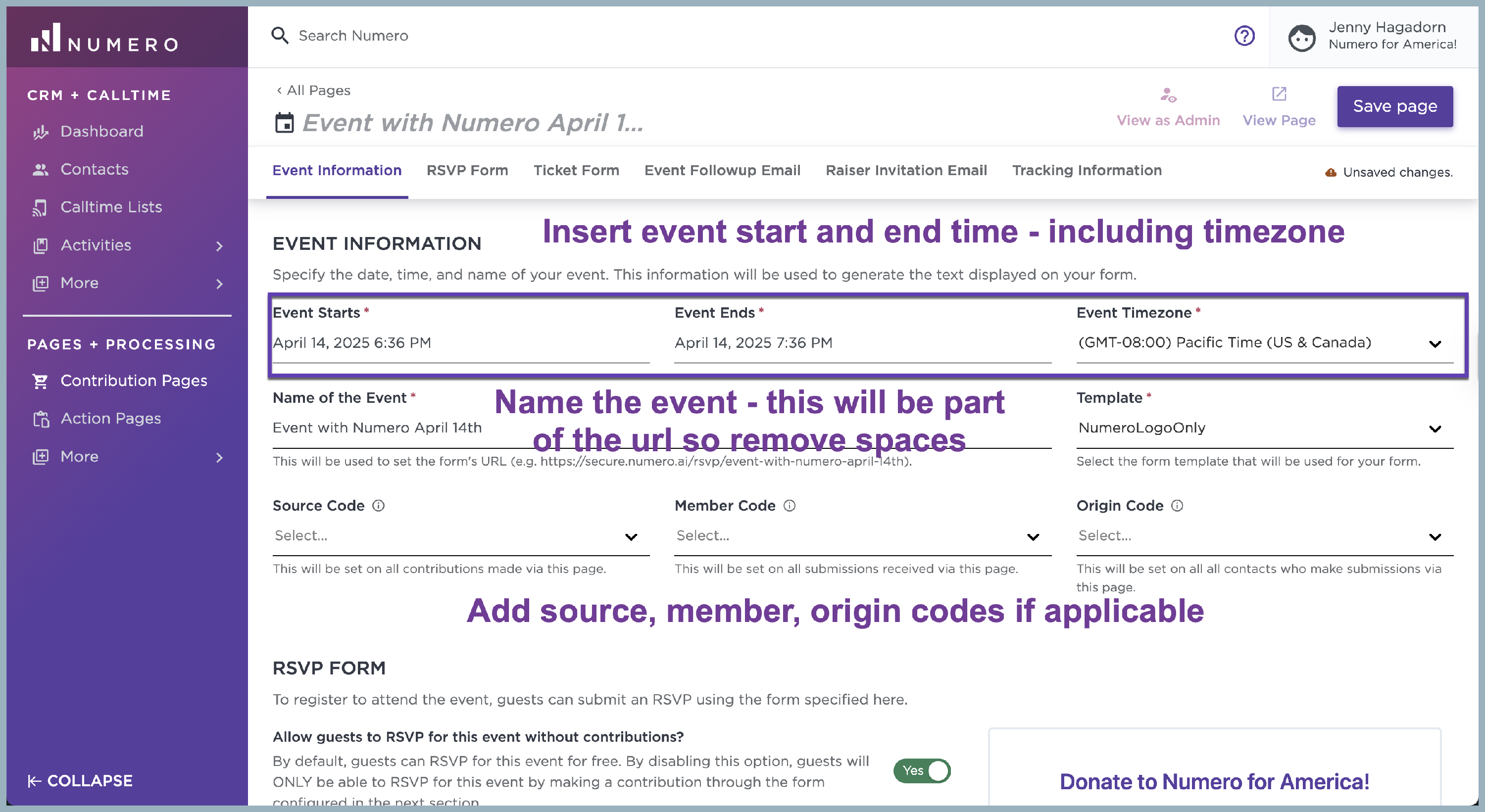The height and width of the screenshot is (812, 1485).
Task: Open the Origin Code select dropdown
Action: click(1265, 536)
